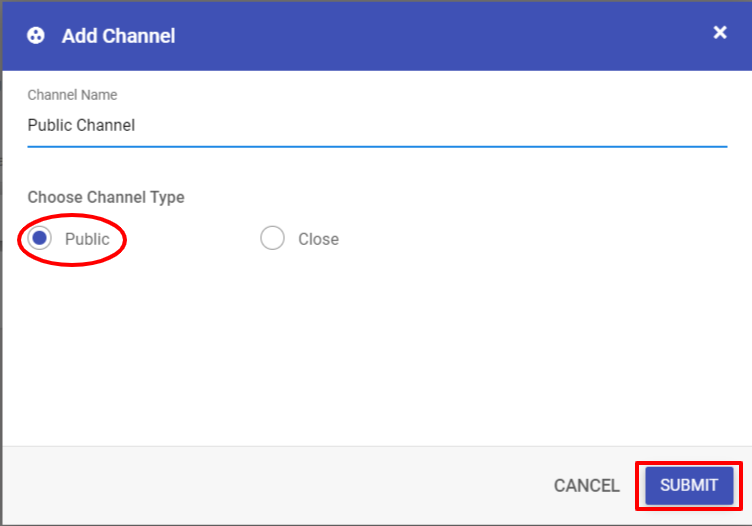Cancel adding the channel
Image resolution: width=752 pixels, height=526 pixels.
[587, 486]
